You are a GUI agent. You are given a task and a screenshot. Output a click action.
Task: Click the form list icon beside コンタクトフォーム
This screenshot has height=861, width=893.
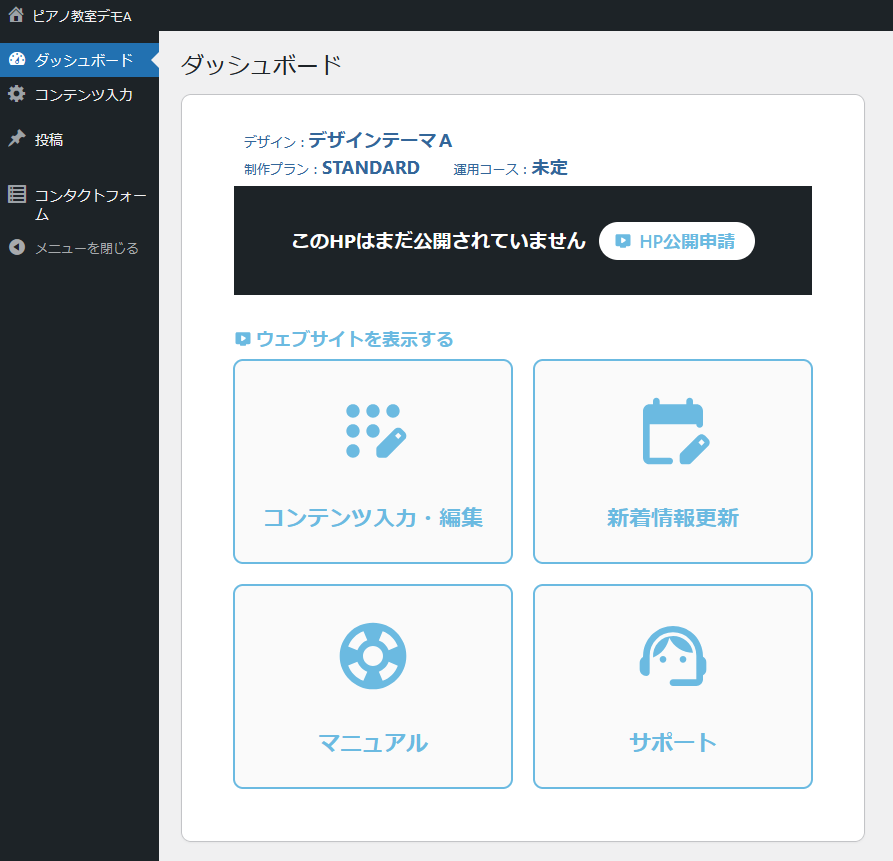click(x=17, y=194)
